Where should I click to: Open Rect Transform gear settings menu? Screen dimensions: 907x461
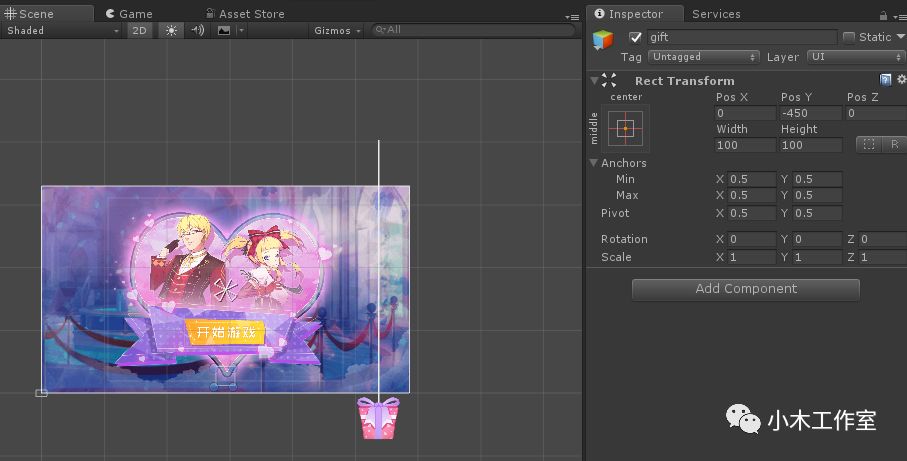pyautogui.click(x=901, y=80)
